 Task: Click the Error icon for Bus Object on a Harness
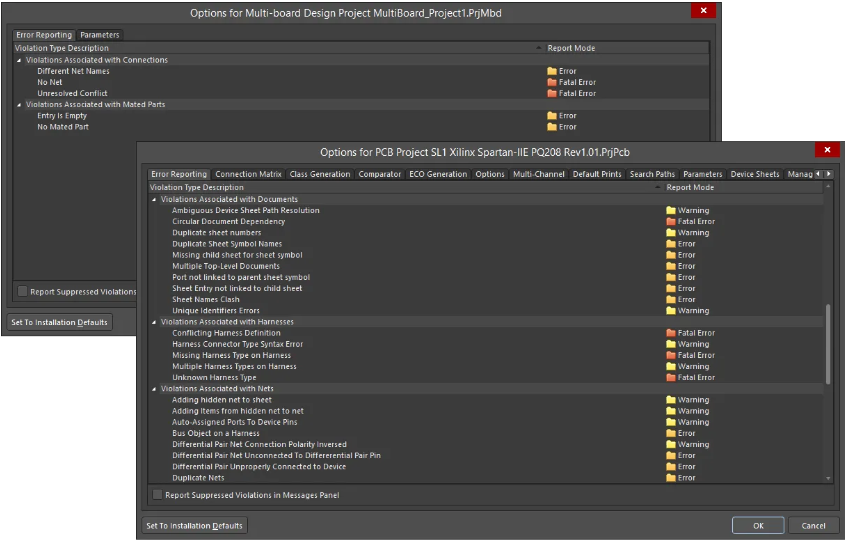click(671, 434)
